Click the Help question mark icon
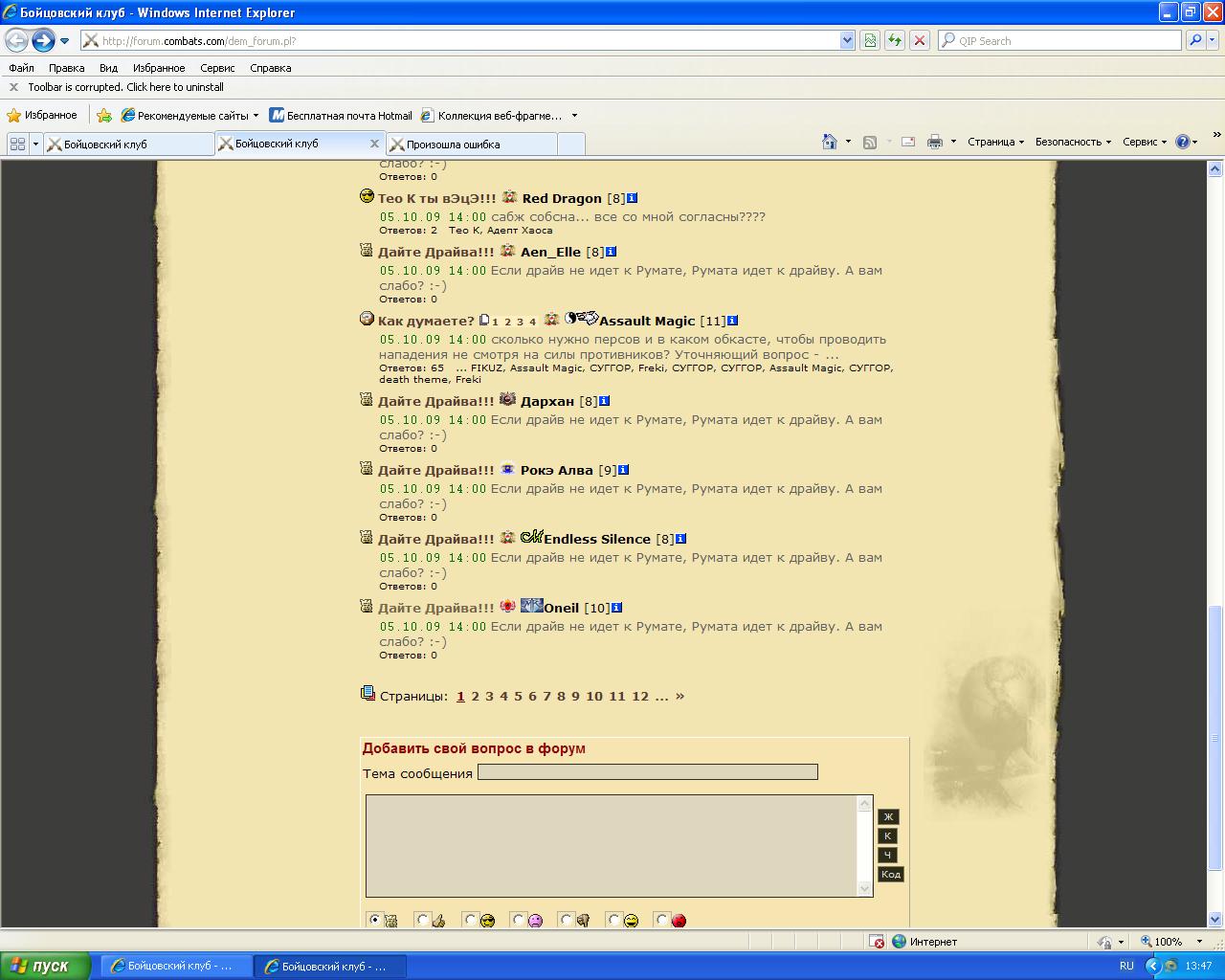The image size is (1225, 980). coord(1182,142)
